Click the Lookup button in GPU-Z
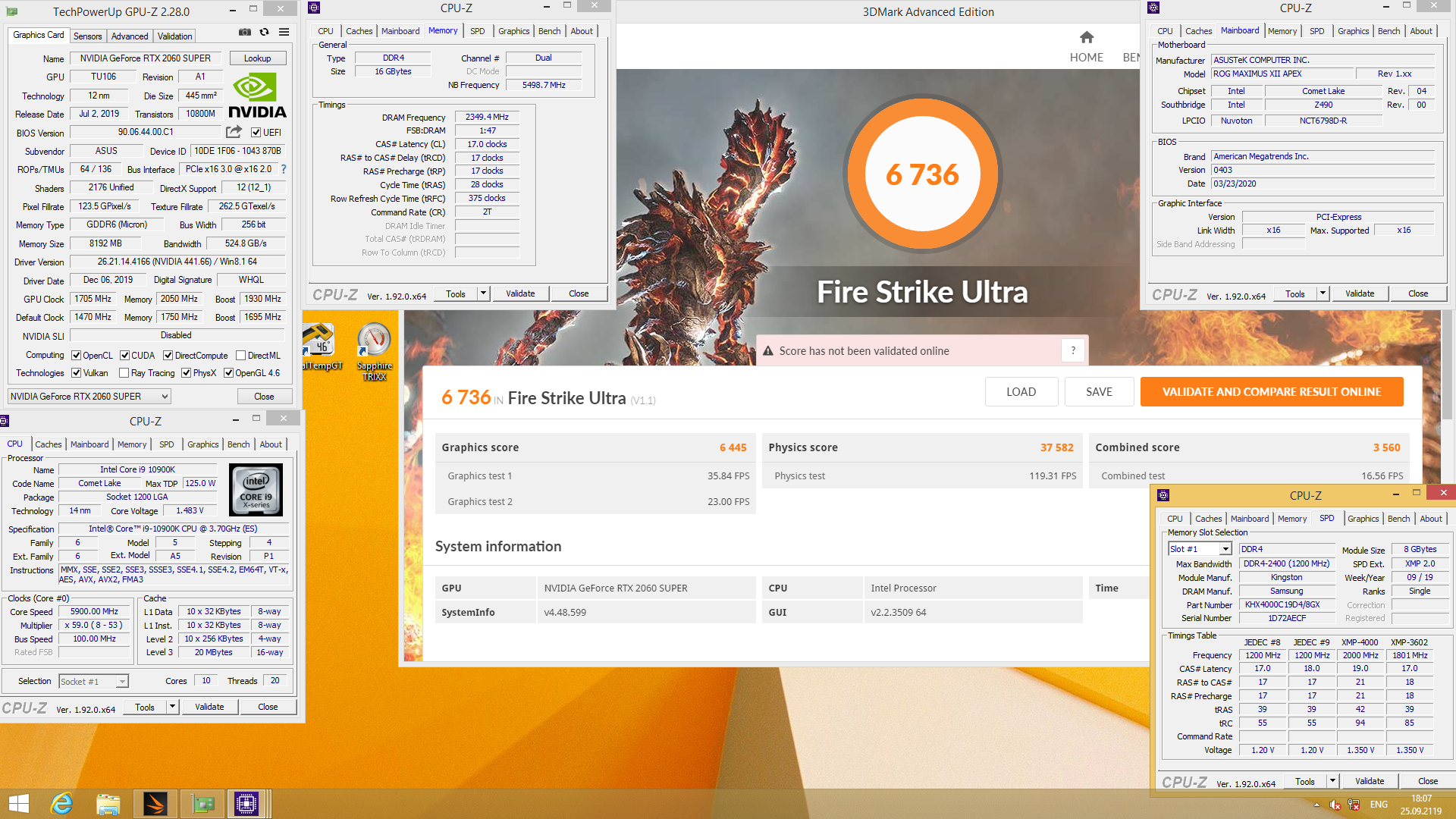 [257, 58]
